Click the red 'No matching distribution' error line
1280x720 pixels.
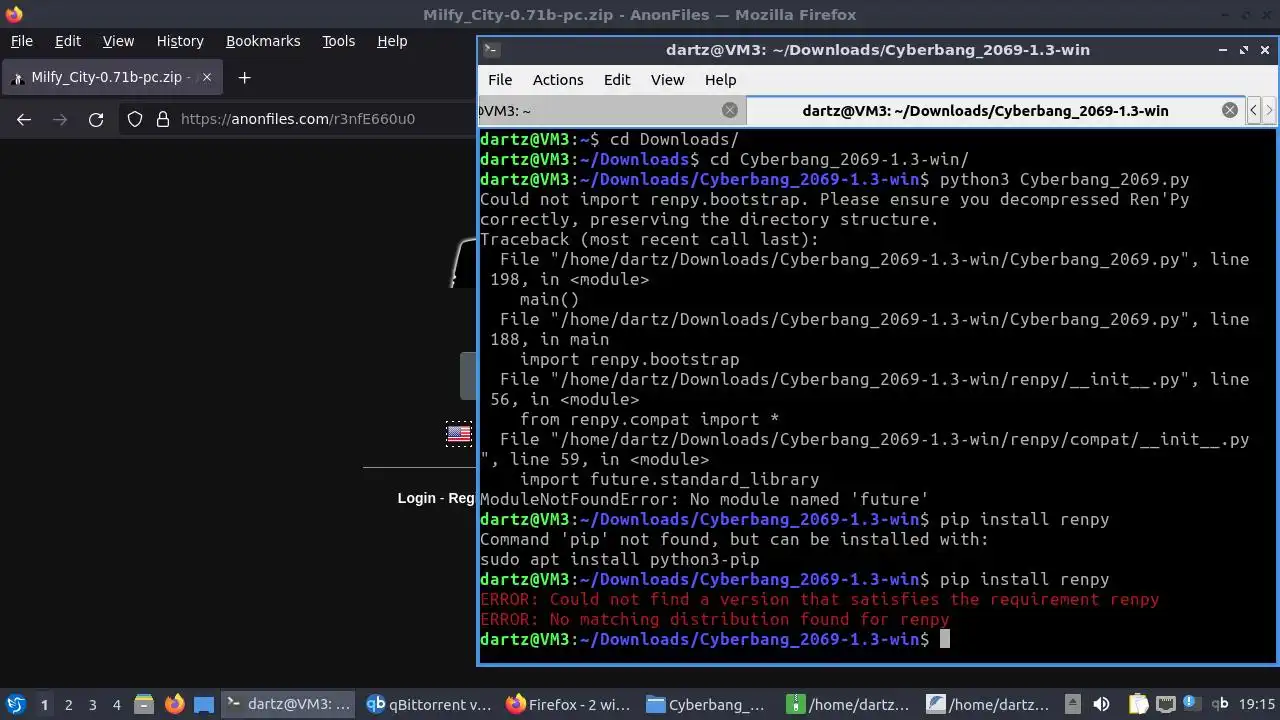pyautogui.click(x=714, y=619)
